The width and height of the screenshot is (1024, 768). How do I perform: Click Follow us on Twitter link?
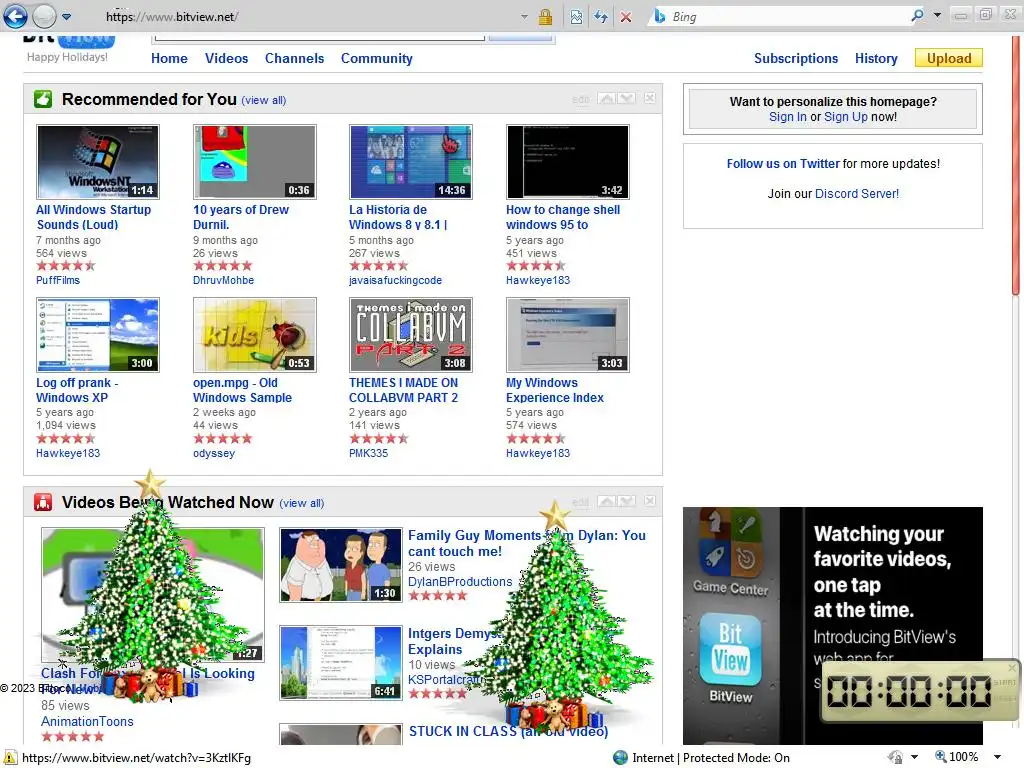783,164
